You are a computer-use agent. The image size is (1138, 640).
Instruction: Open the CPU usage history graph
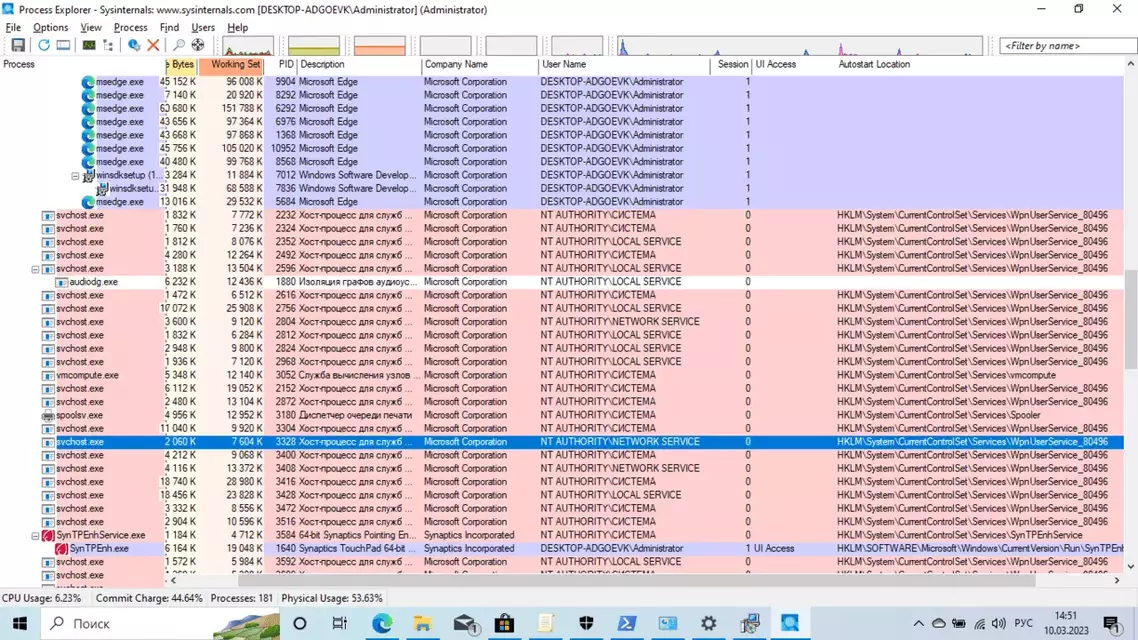(x=248, y=46)
